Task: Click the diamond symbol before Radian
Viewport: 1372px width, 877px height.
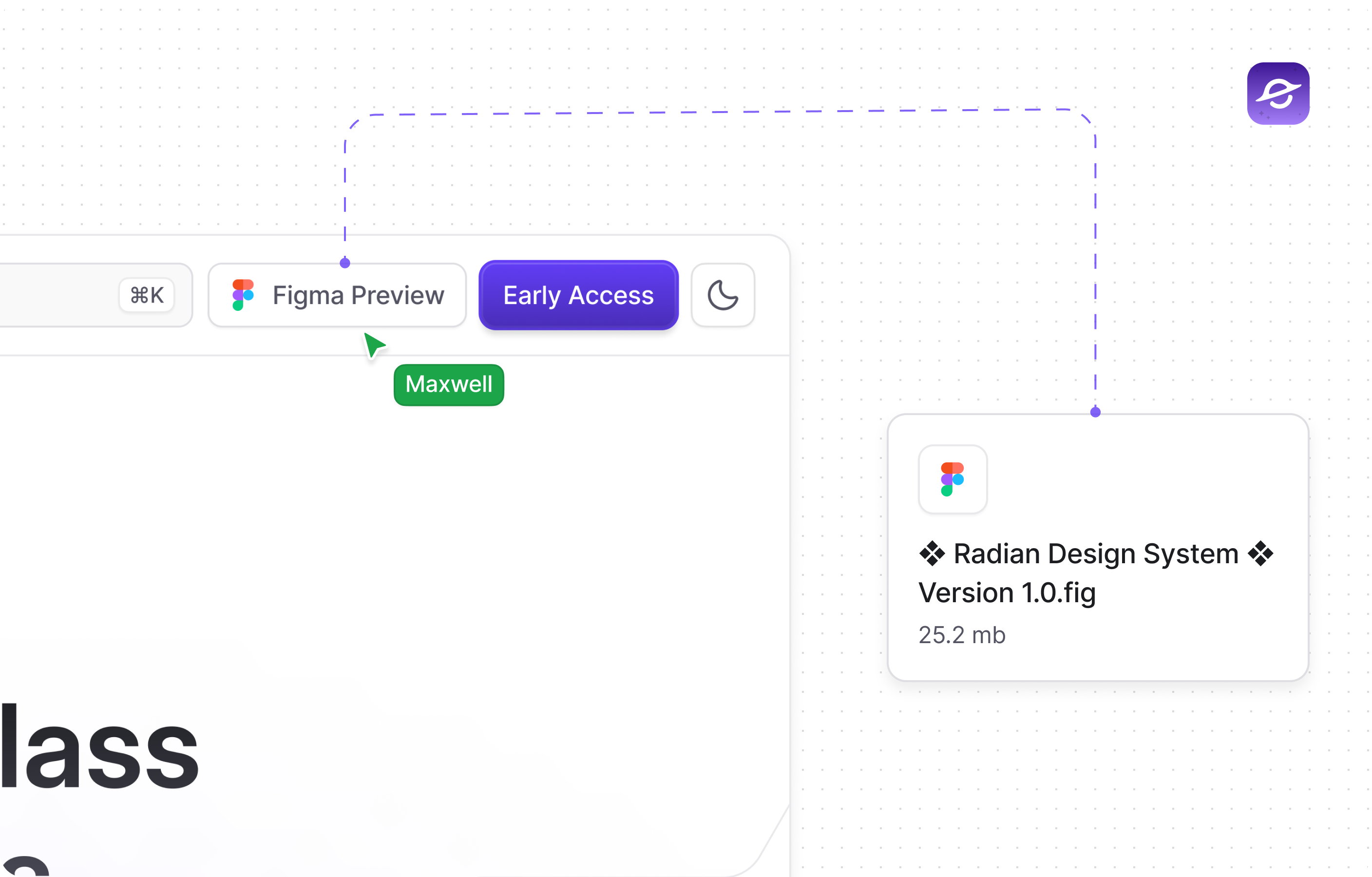Action: click(x=932, y=554)
